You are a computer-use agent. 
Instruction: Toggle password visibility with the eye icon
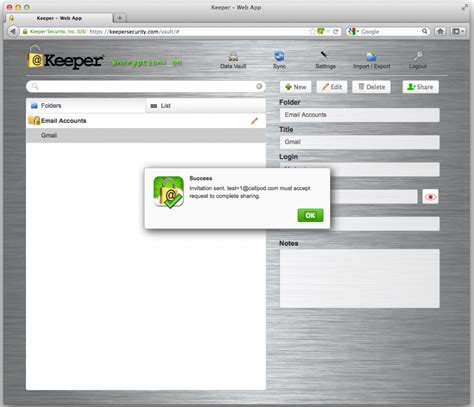point(430,197)
